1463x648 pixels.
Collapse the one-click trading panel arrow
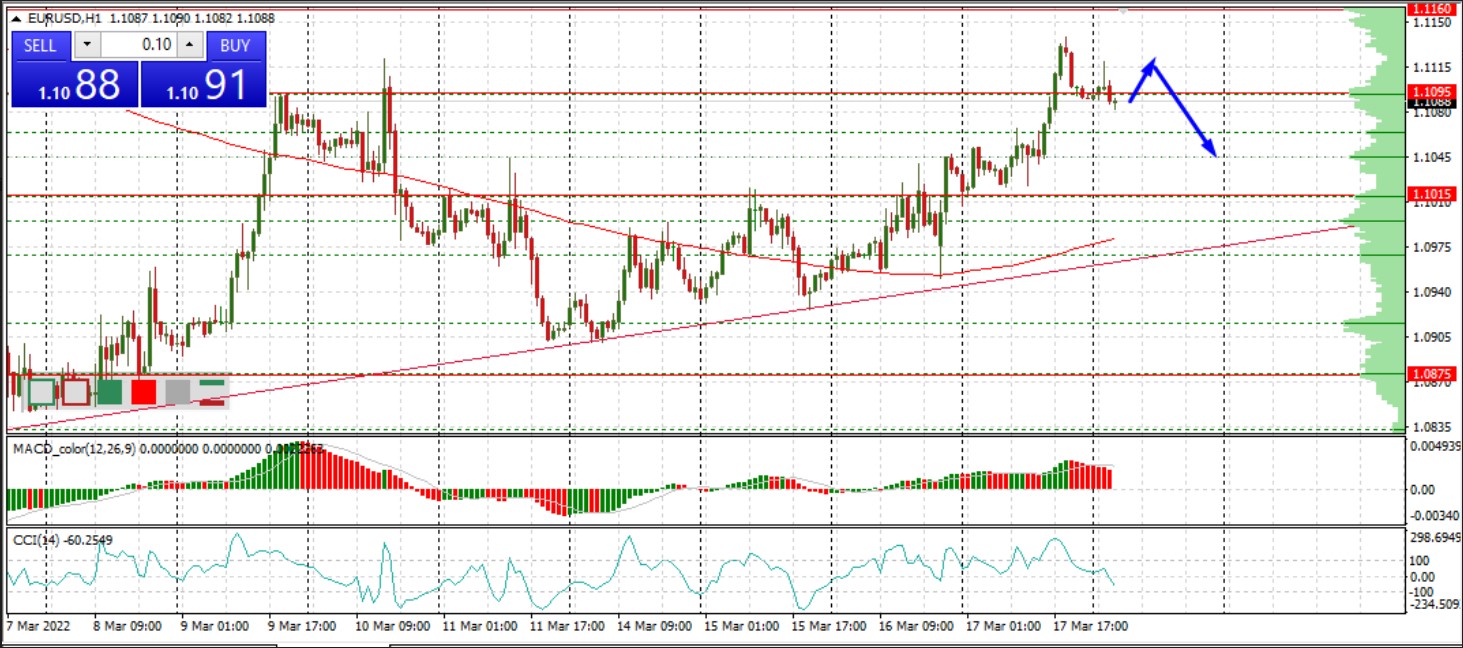click(x=16, y=18)
